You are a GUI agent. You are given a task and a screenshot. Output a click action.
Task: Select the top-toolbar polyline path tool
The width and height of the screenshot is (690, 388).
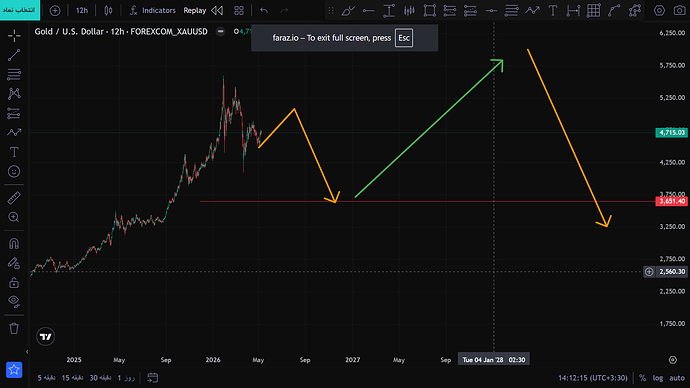[532, 11]
